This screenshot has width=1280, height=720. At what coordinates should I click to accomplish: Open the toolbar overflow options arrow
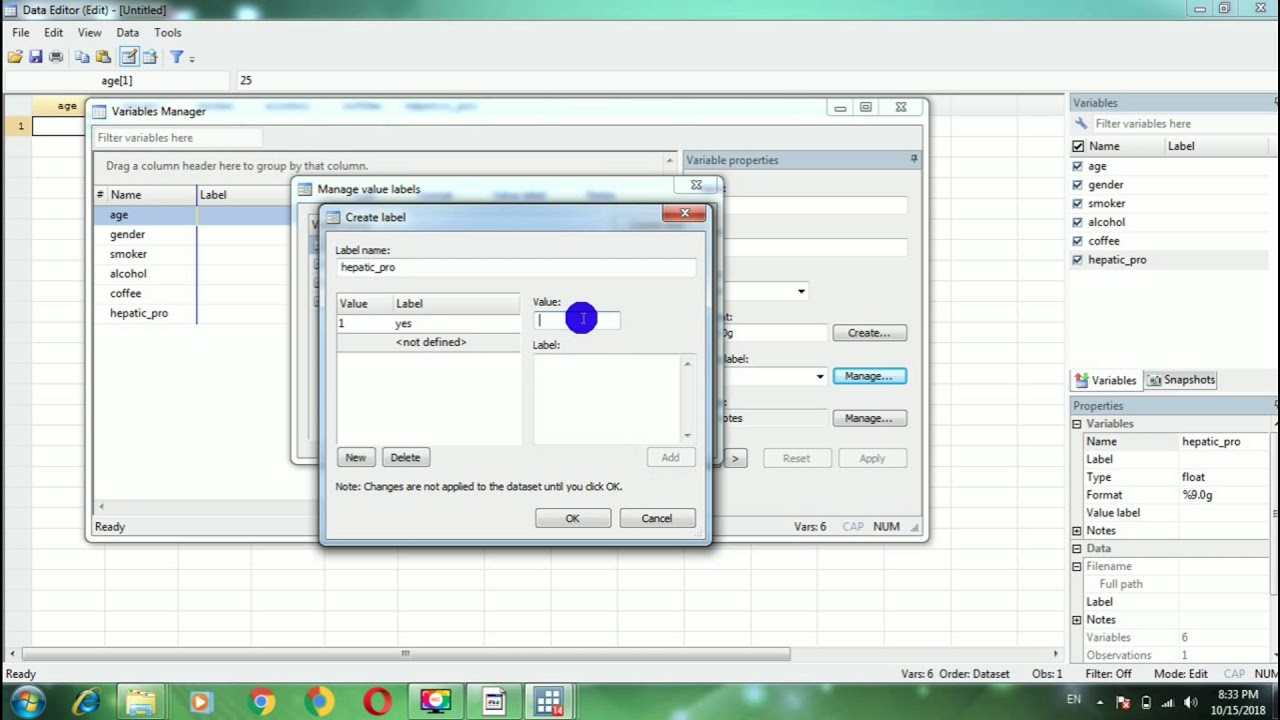(192, 58)
